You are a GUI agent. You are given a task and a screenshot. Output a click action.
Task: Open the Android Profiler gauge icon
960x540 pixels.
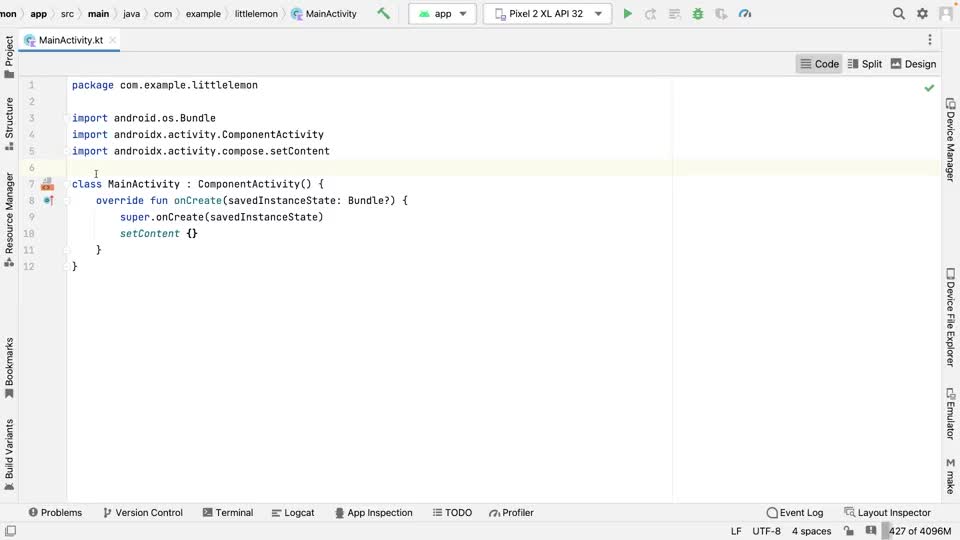click(x=745, y=14)
